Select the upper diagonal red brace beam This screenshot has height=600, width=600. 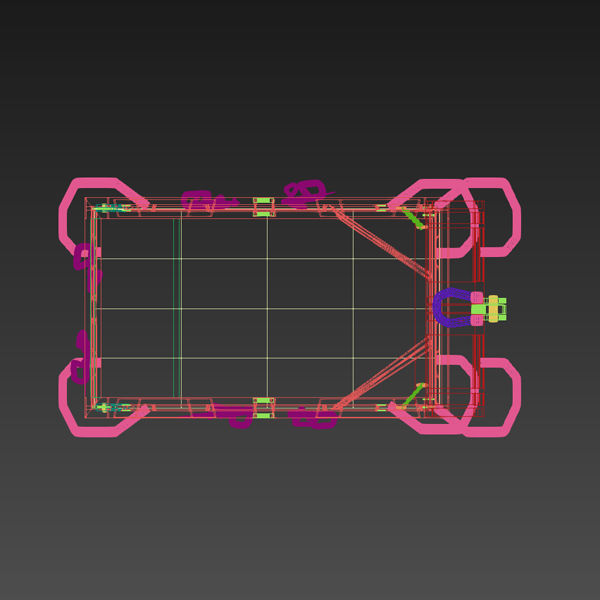click(x=381, y=243)
